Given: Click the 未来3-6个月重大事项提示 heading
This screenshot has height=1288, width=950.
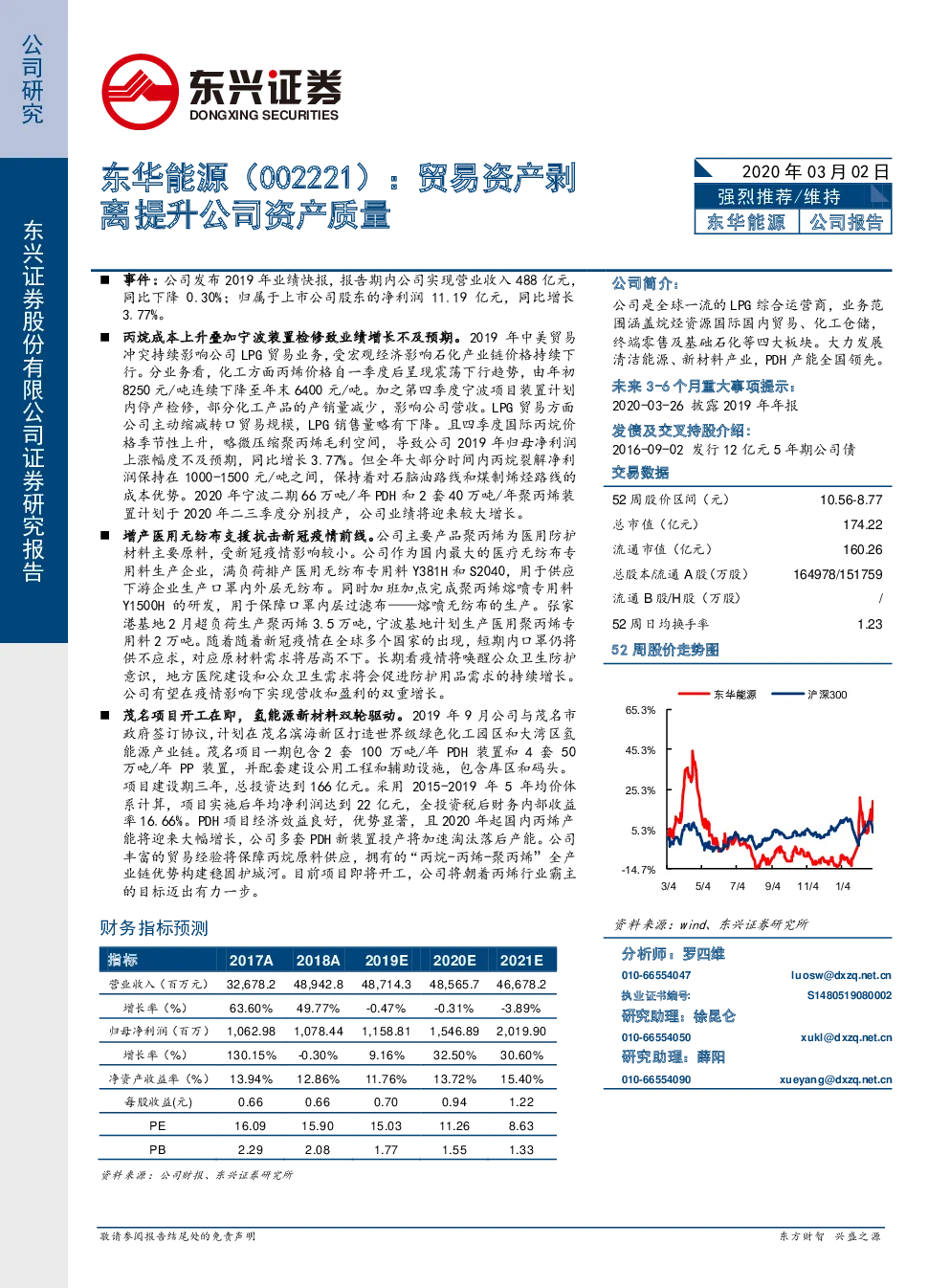Looking at the screenshot, I should coord(704,387).
